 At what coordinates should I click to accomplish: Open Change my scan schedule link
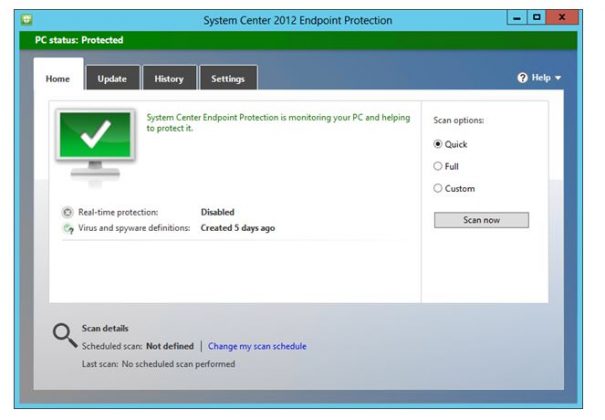coord(257,346)
